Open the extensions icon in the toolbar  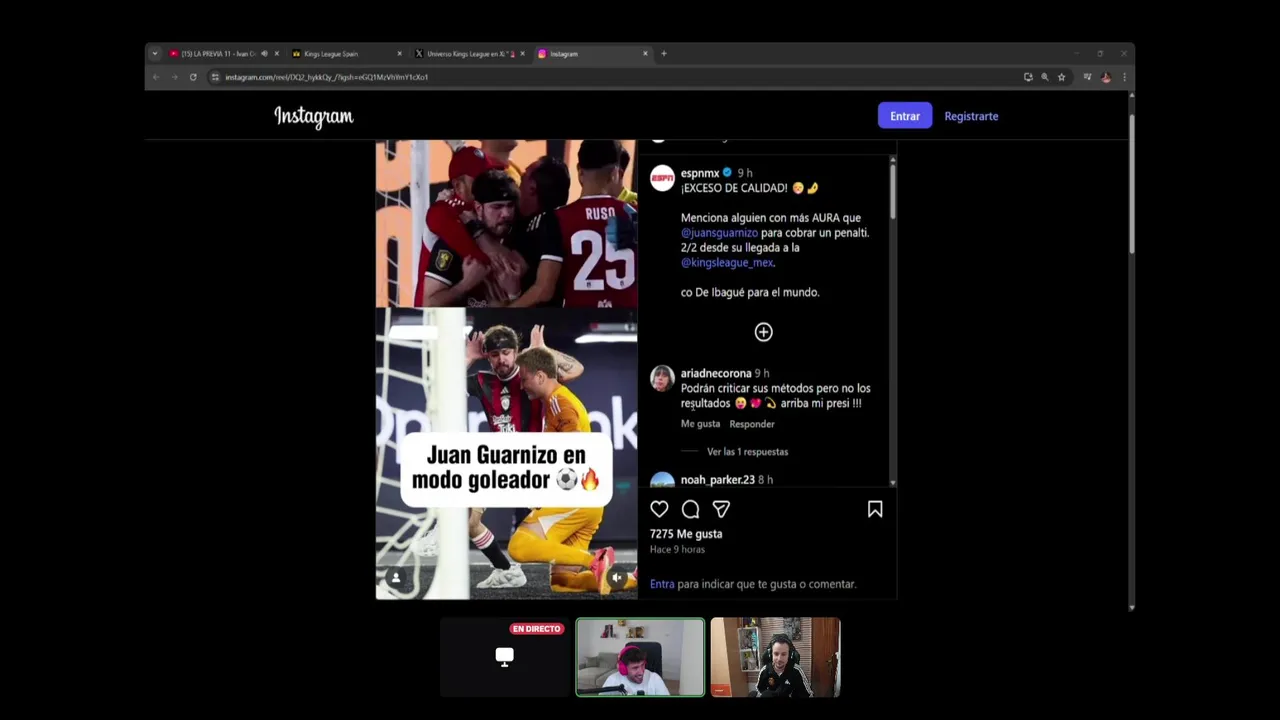pos(1087,77)
